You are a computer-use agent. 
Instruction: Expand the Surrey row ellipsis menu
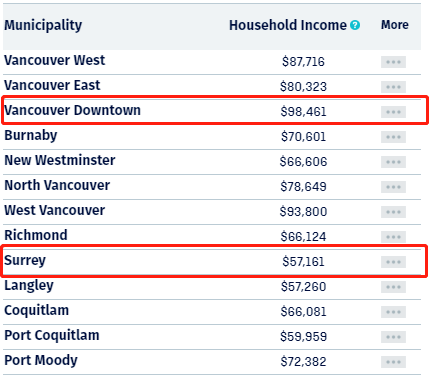coord(393,262)
